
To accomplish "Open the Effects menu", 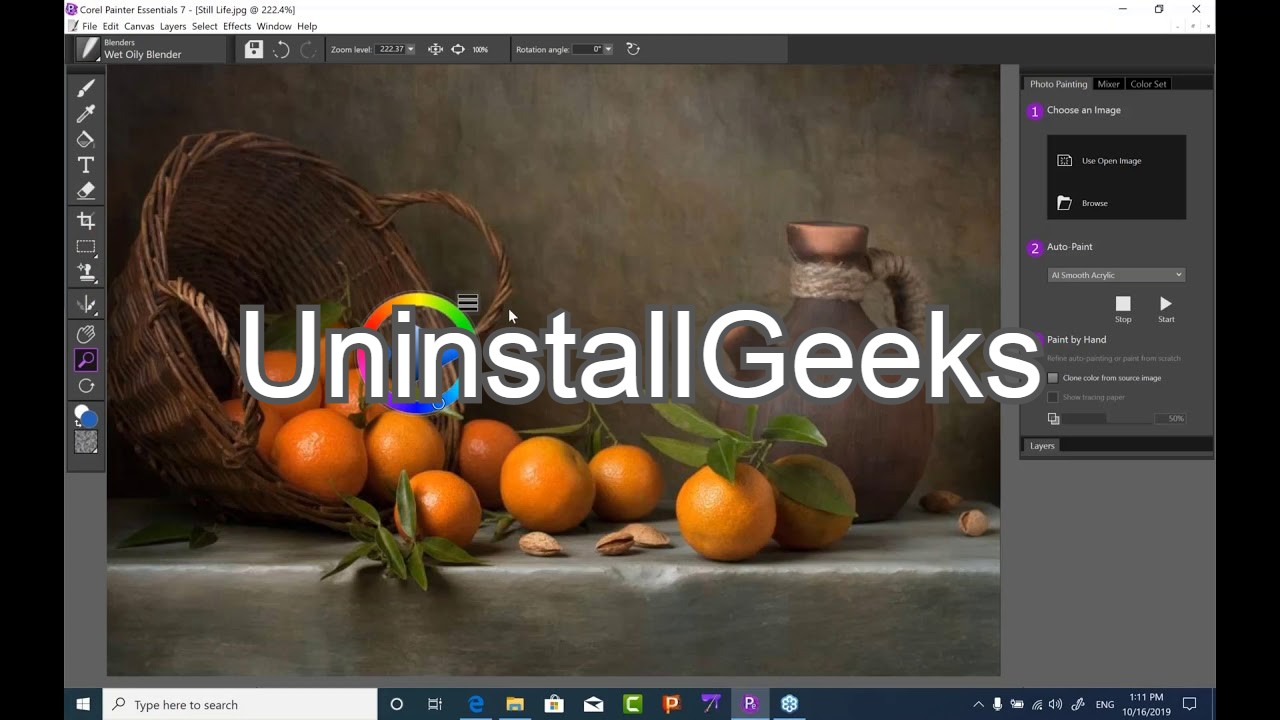I will [x=237, y=26].
